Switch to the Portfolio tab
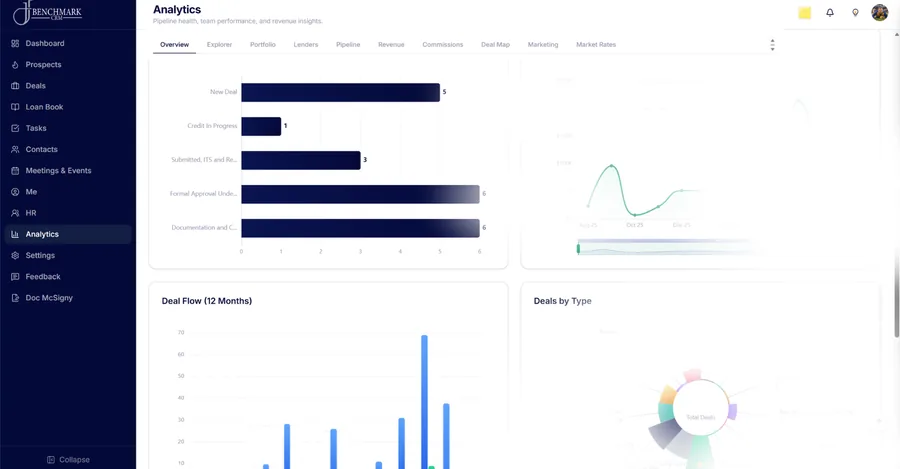 click(x=263, y=45)
